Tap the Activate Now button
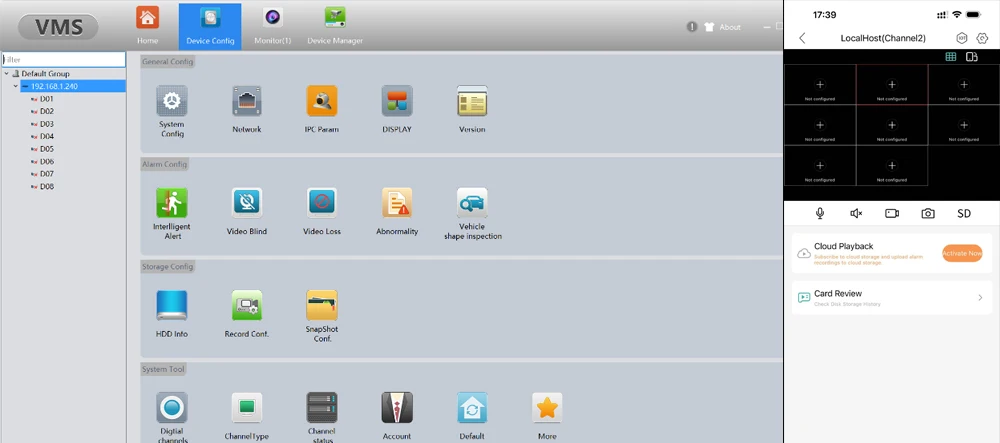Viewport: 1000px width, 443px height. coord(962,253)
